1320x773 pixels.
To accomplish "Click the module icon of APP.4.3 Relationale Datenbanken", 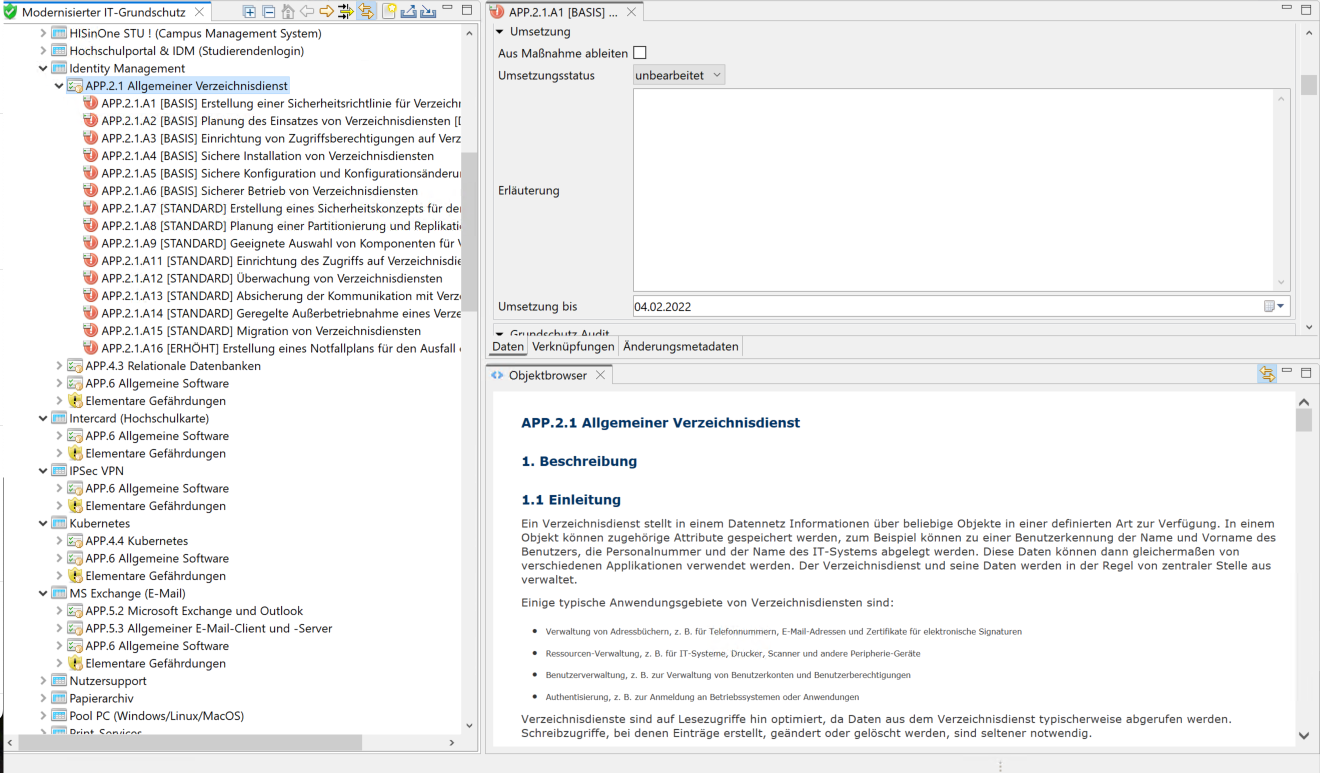I will (x=75, y=366).
